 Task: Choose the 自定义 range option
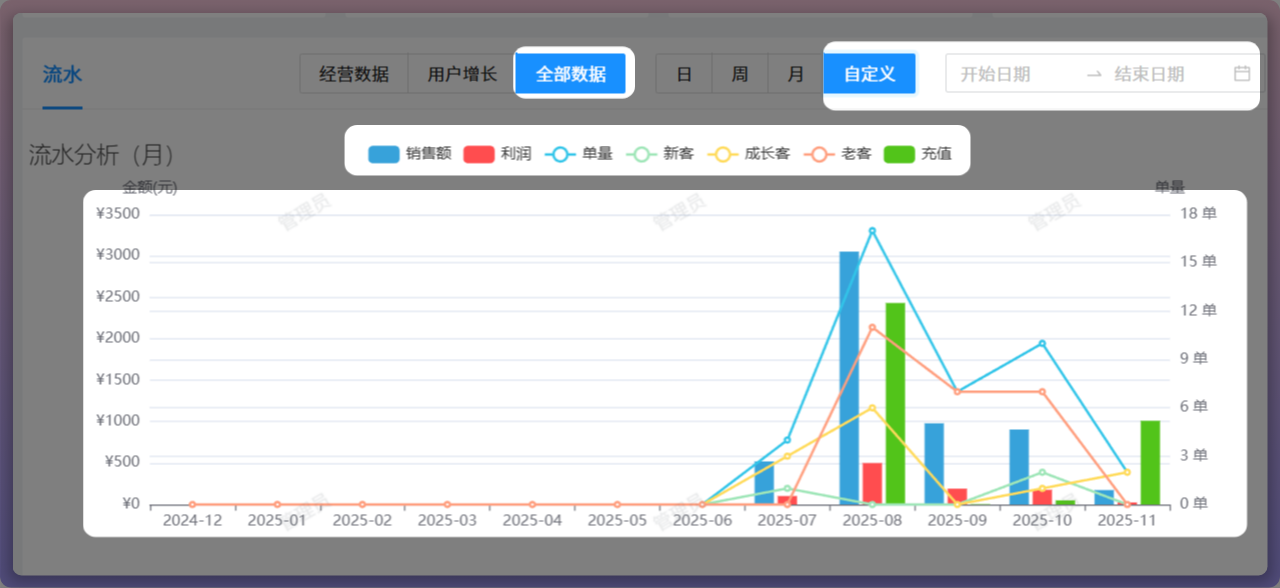coord(870,74)
